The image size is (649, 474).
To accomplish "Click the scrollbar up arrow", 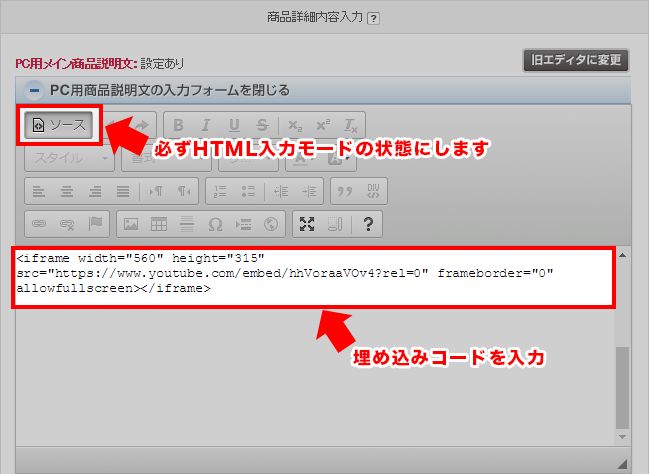I will coord(622,255).
